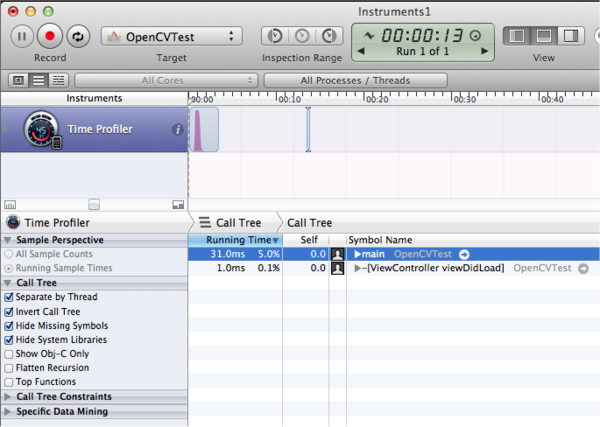
Task: Set inspection range end marker
Action: point(329,36)
